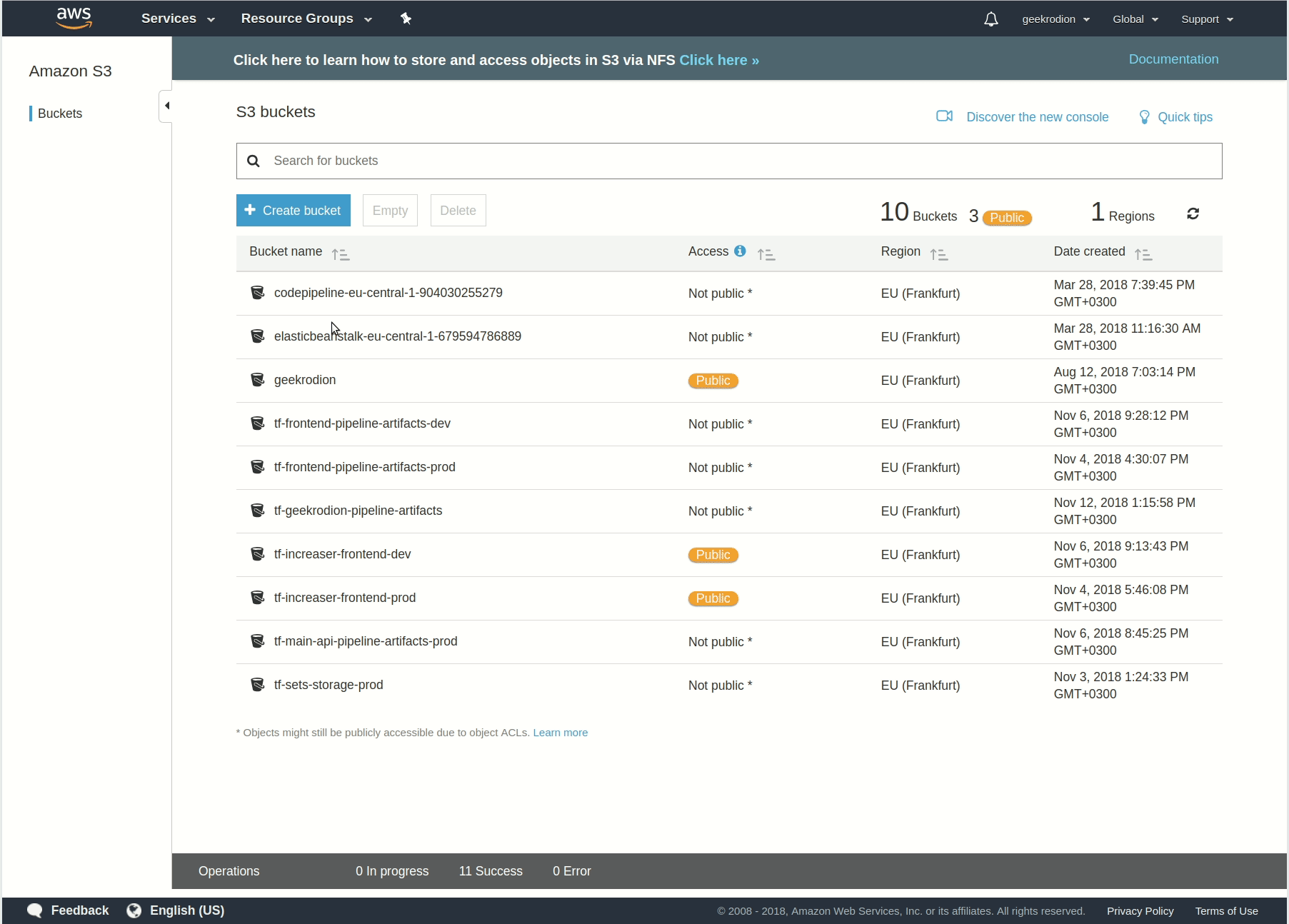Click bucket icon for tf-frontend-pipeline-artifacts-prod

click(257, 467)
